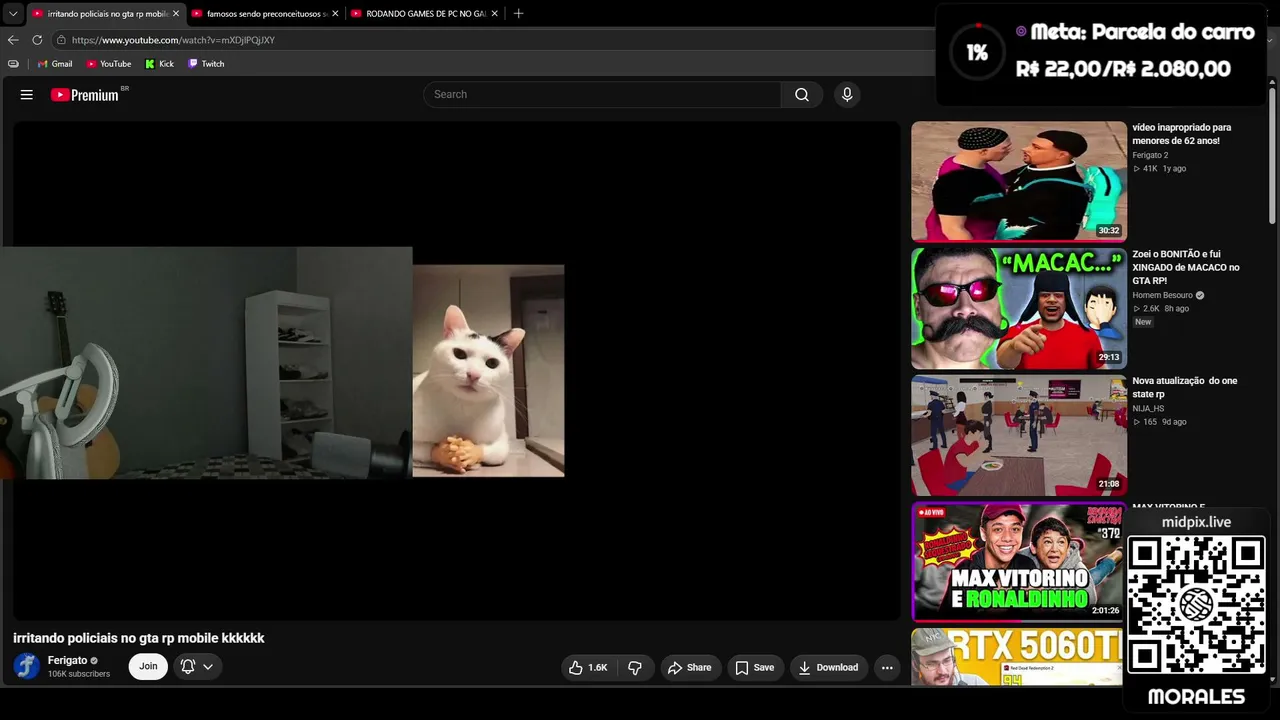The height and width of the screenshot is (720, 1280).
Task: Open the 21:08 one state rp thumbnail
Action: (x=1019, y=435)
